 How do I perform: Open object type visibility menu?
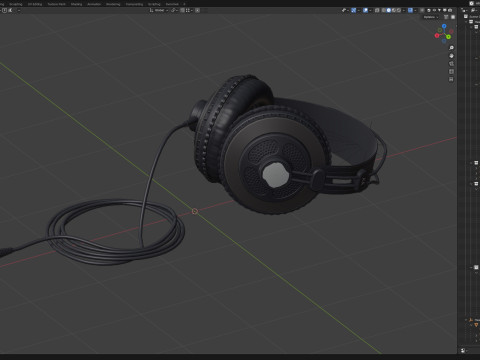point(344,10)
